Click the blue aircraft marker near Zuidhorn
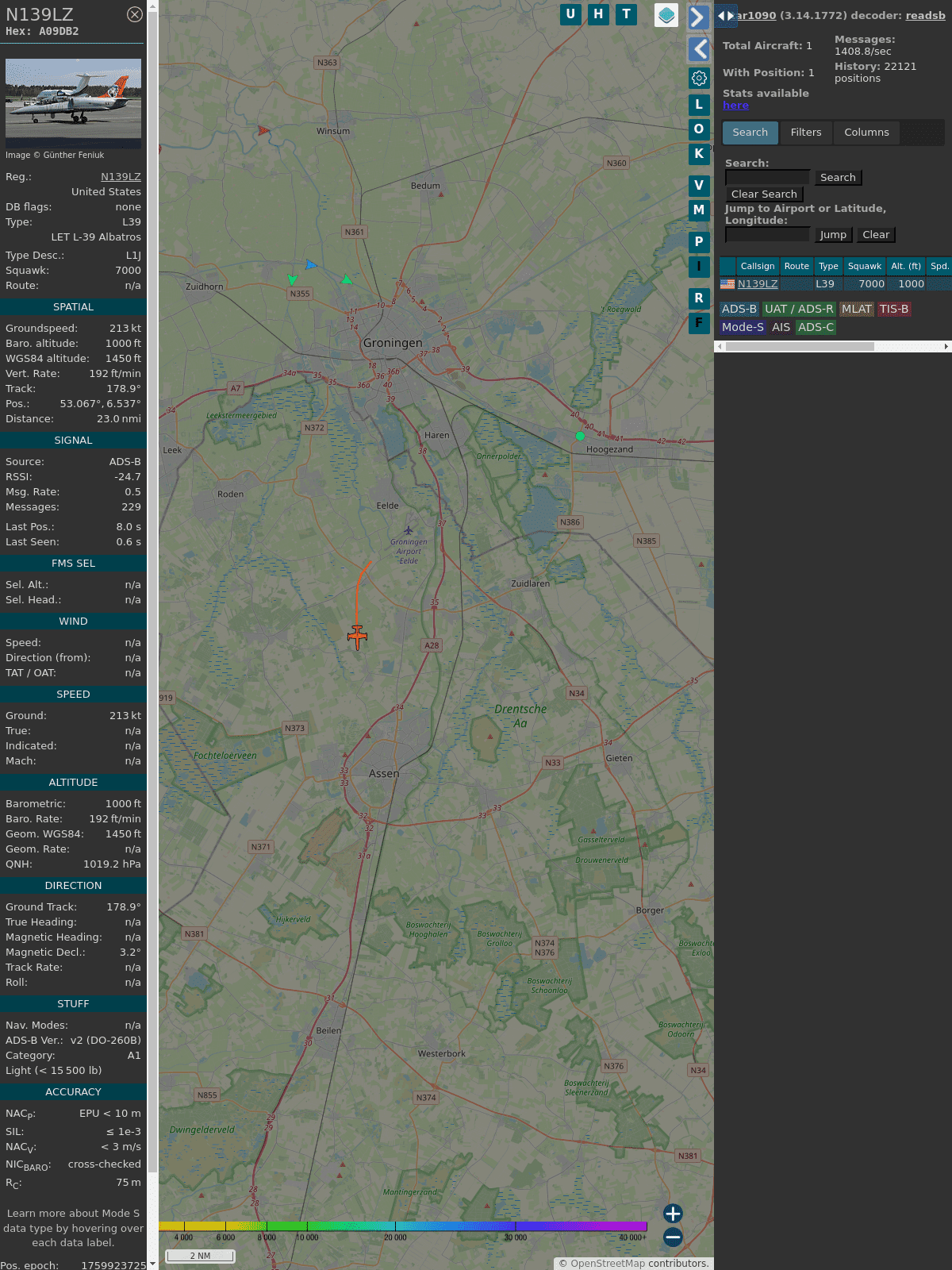 [x=311, y=264]
